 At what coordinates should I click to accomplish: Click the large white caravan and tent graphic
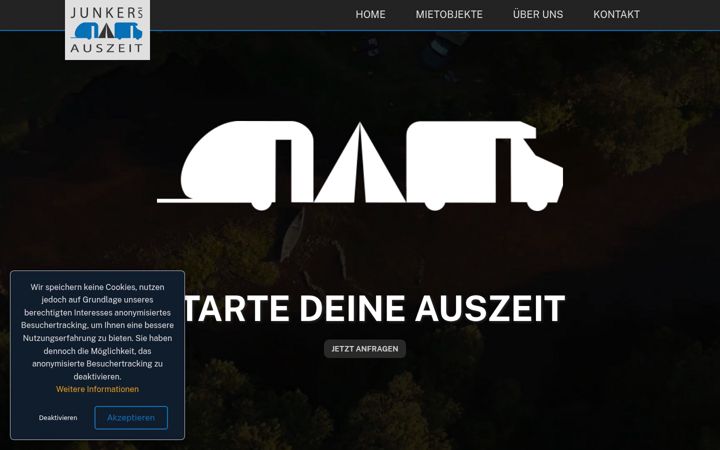pos(360,166)
